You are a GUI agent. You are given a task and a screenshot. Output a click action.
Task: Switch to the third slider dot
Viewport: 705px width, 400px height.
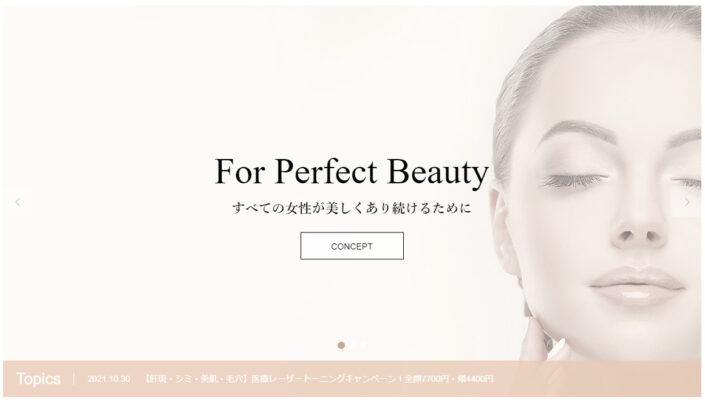click(363, 345)
